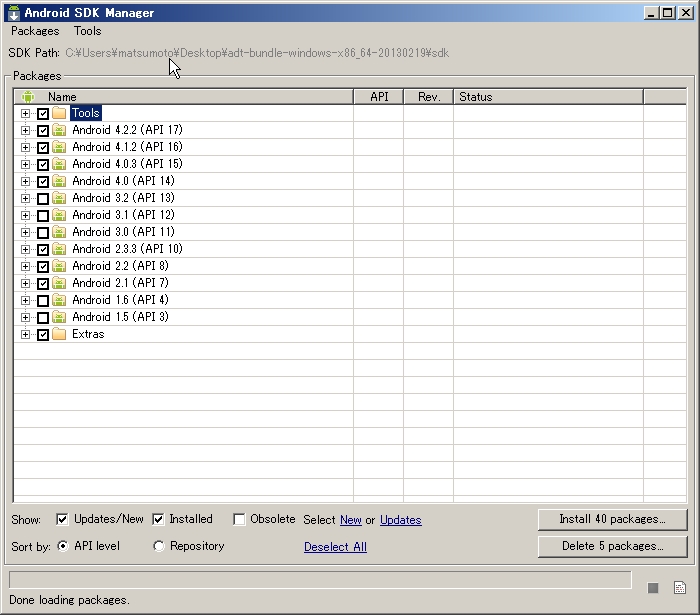Open the Packages menu
700x615 pixels.
click(35, 31)
